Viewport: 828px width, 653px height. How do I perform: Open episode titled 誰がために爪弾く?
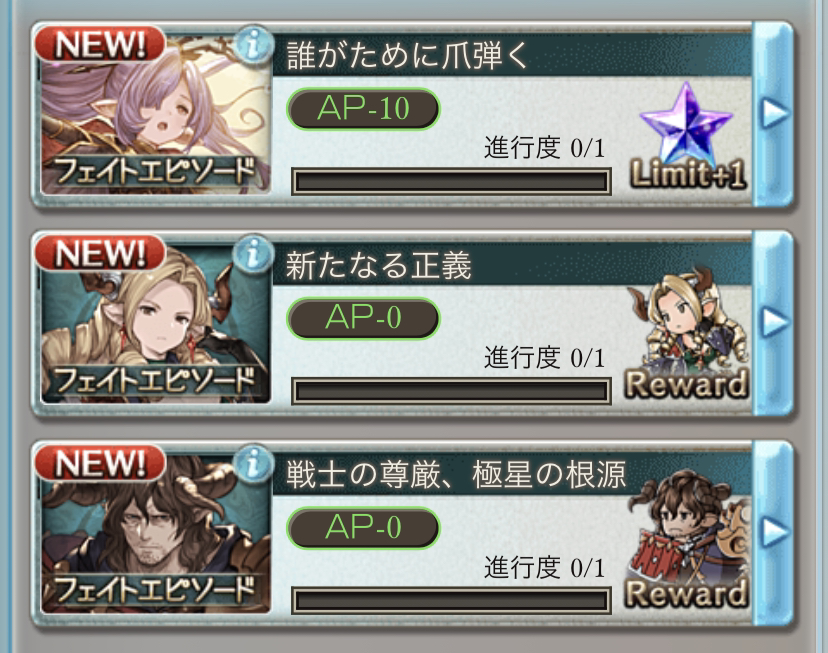(407, 55)
